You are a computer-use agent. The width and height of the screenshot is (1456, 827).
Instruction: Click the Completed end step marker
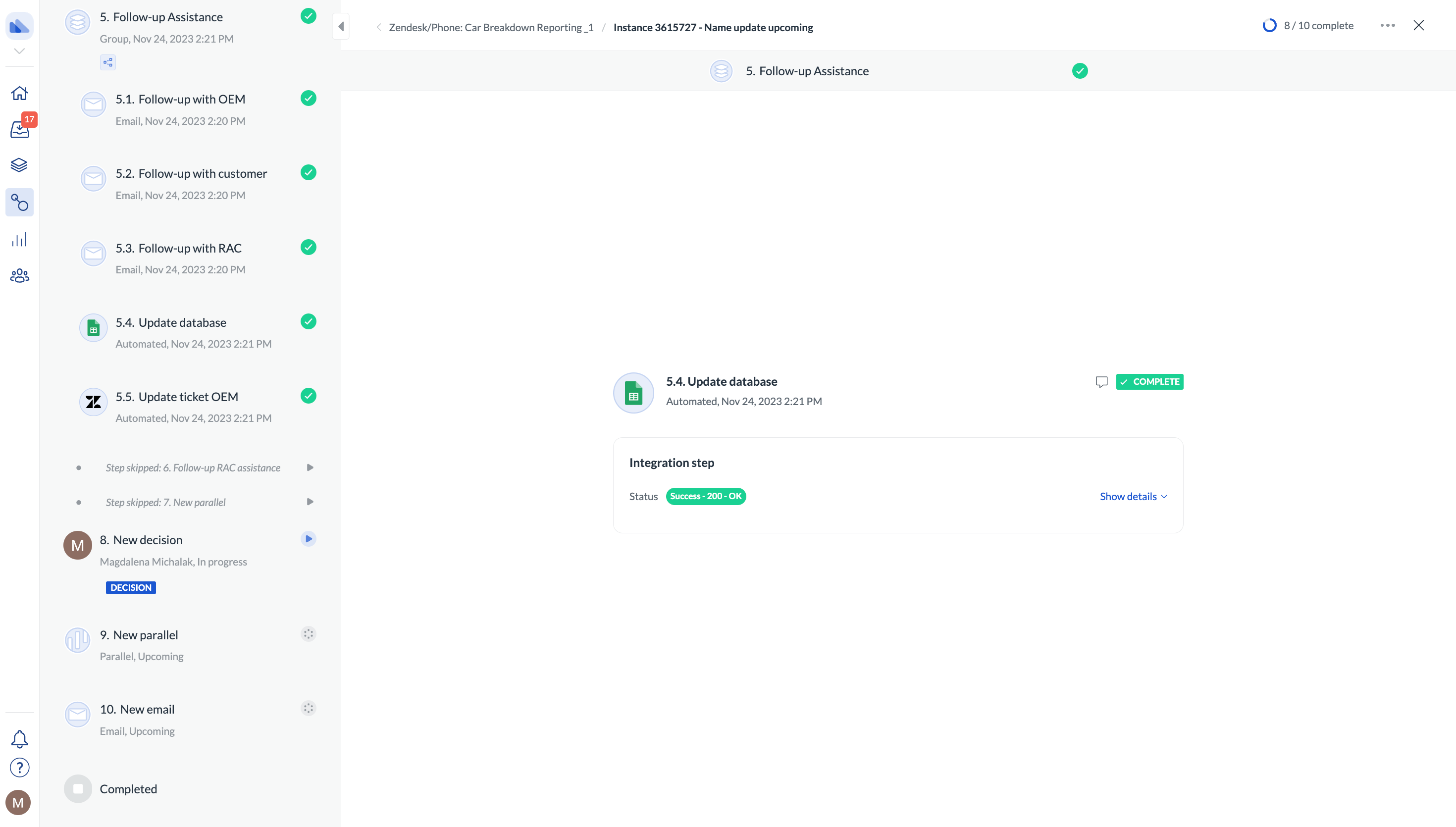pyautogui.click(x=78, y=789)
